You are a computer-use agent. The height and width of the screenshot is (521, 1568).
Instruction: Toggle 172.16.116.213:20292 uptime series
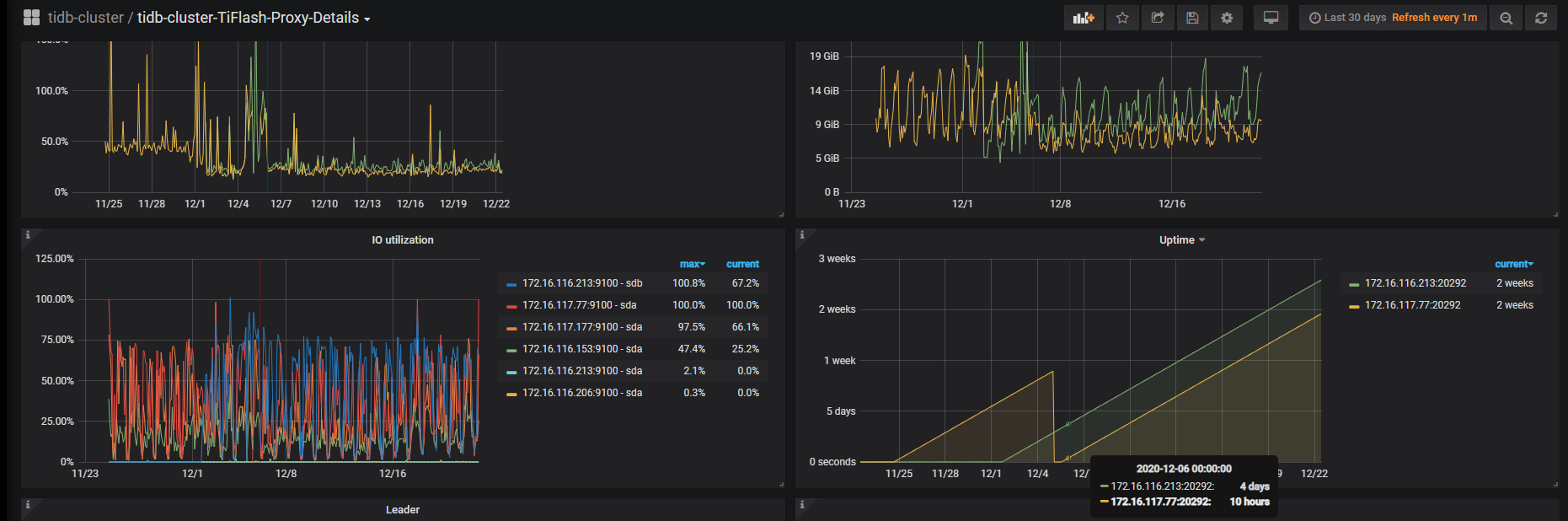pyautogui.click(x=1415, y=283)
